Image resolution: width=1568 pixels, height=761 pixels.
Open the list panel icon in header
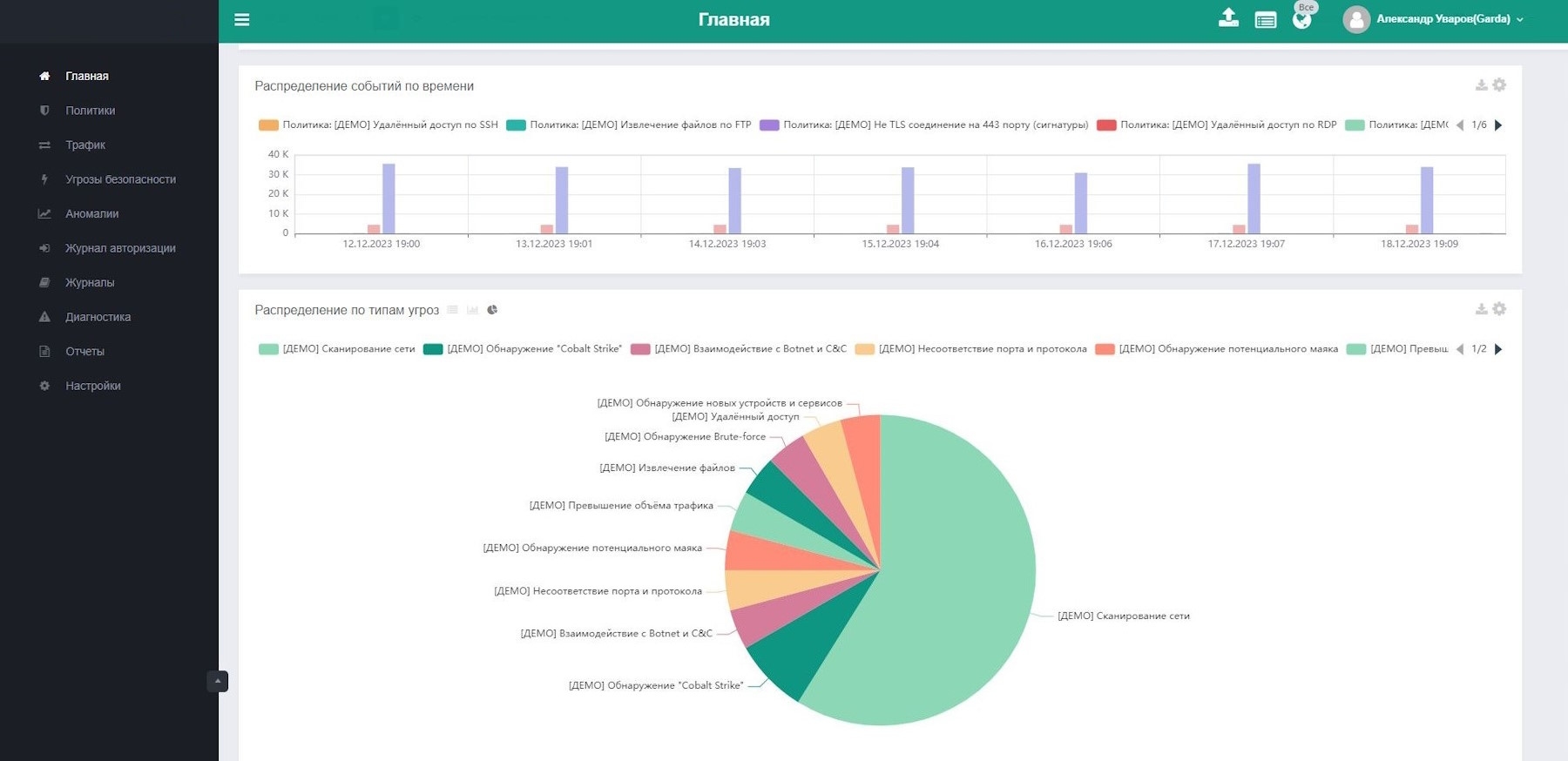point(1266,19)
